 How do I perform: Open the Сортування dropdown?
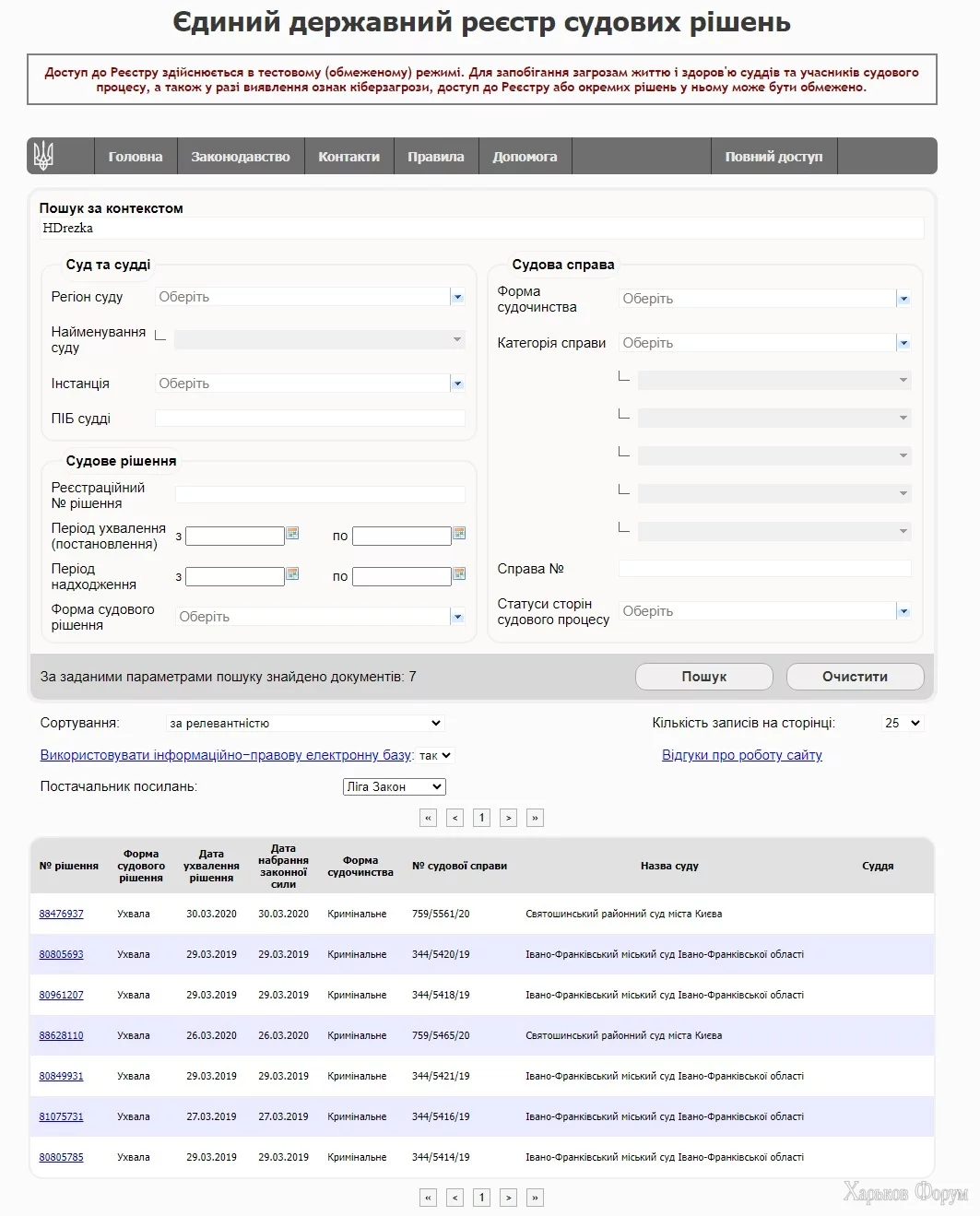(x=305, y=724)
